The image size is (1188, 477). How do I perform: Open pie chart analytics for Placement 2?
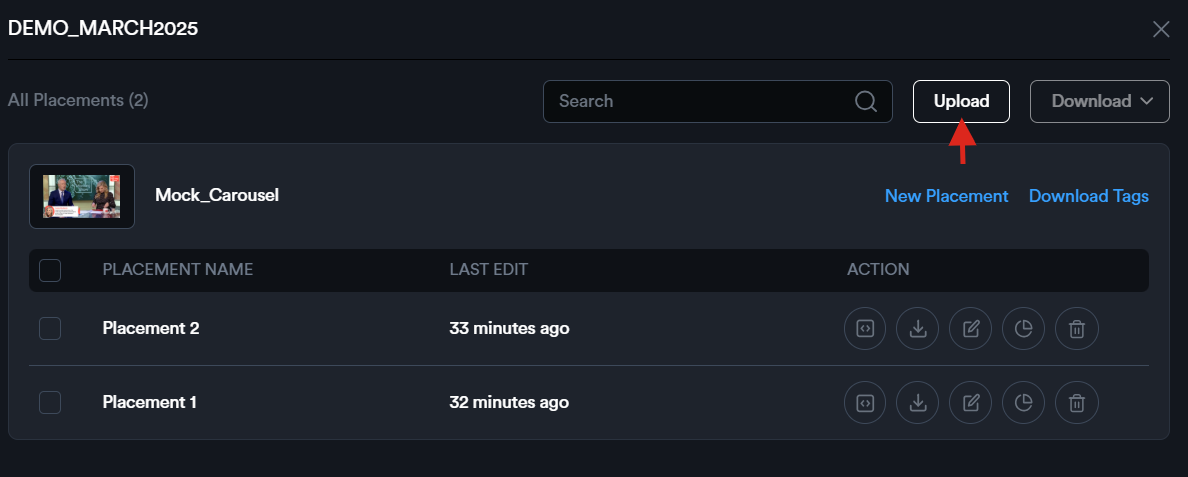point(1024,328)
